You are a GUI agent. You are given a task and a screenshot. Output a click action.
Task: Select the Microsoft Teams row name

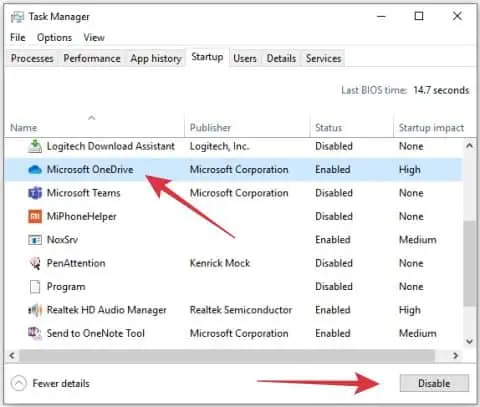pos(83,193)
